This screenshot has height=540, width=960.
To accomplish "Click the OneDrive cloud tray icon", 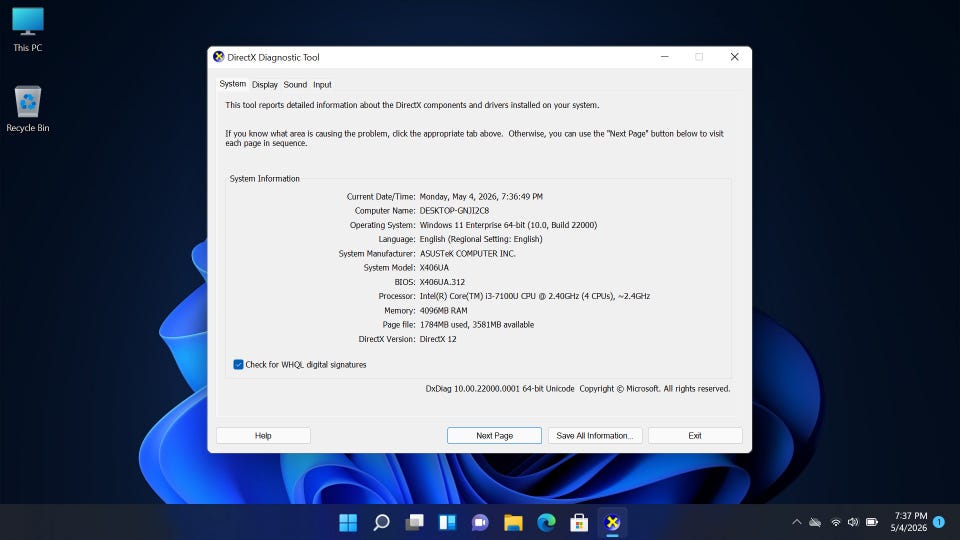I will tap(815, 522).
